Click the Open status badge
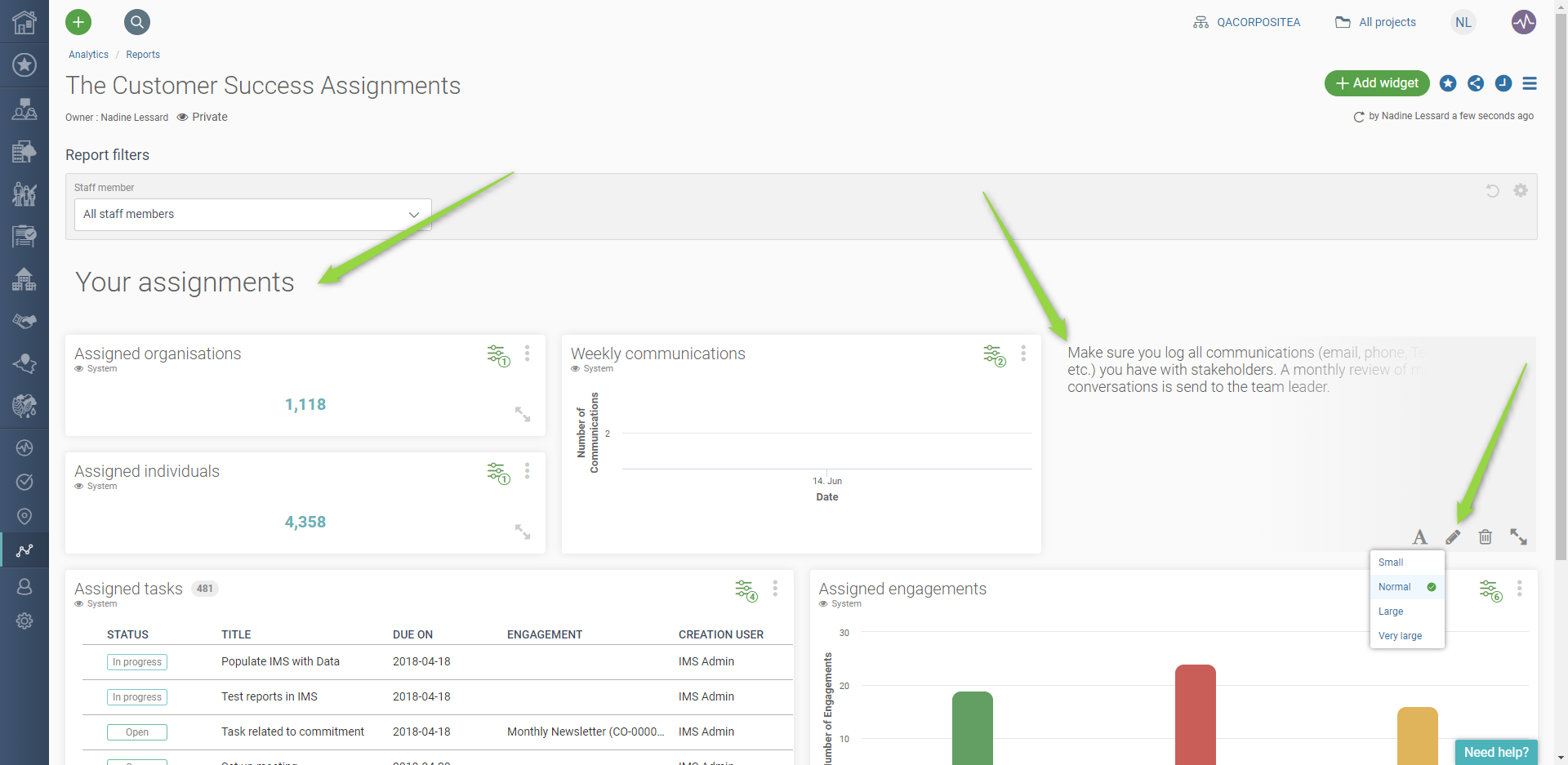 pos(137,732)
